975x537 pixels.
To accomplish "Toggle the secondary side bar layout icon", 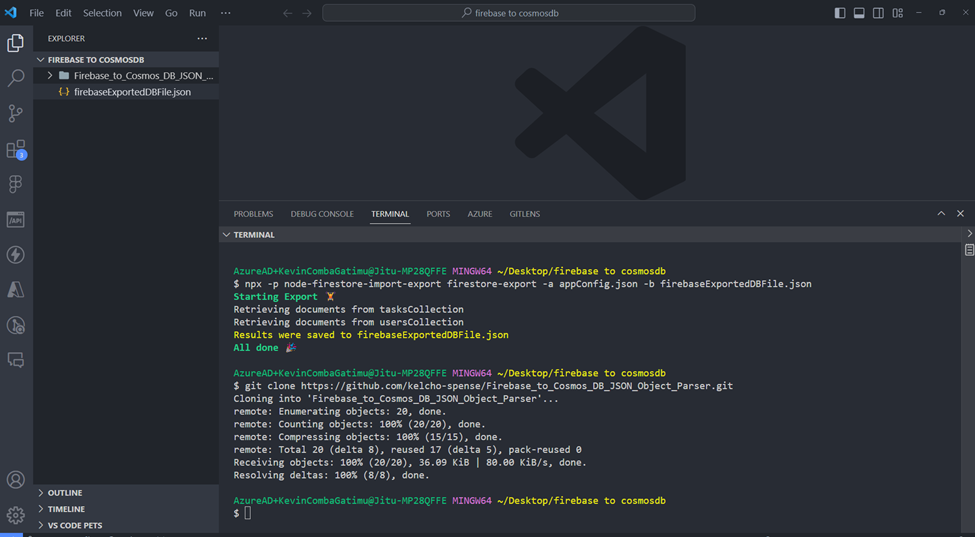I will click(x=879, y=13).
